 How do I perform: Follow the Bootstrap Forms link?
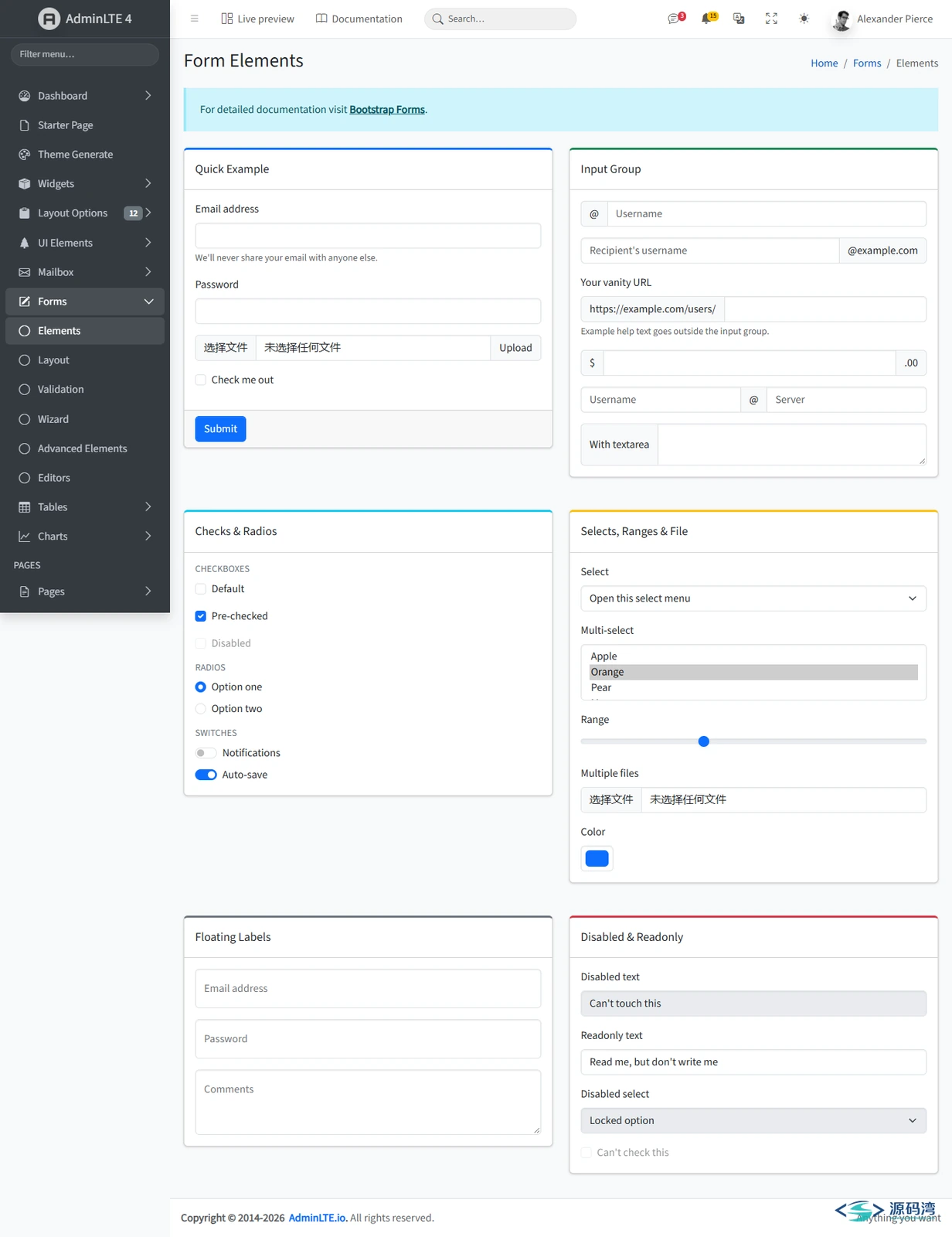(387, 110)
